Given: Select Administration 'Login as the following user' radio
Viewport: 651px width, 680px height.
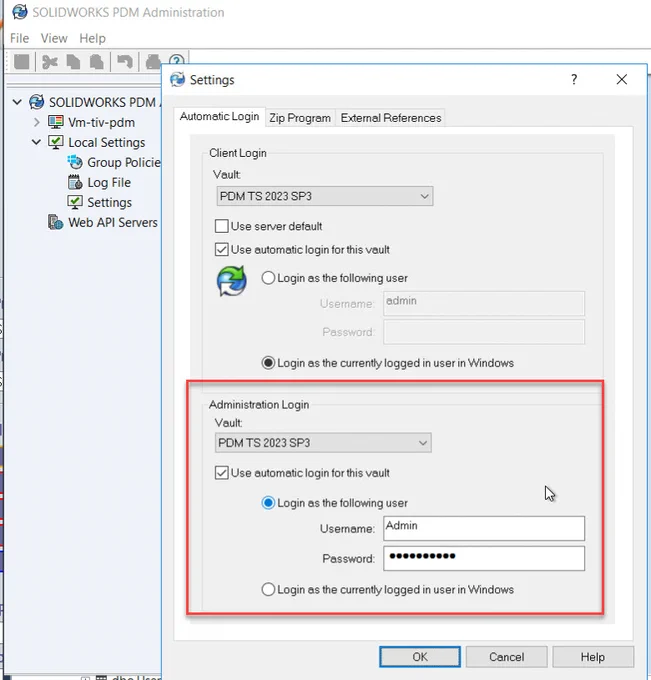Looking at the screenshot, I should point(268,503).
